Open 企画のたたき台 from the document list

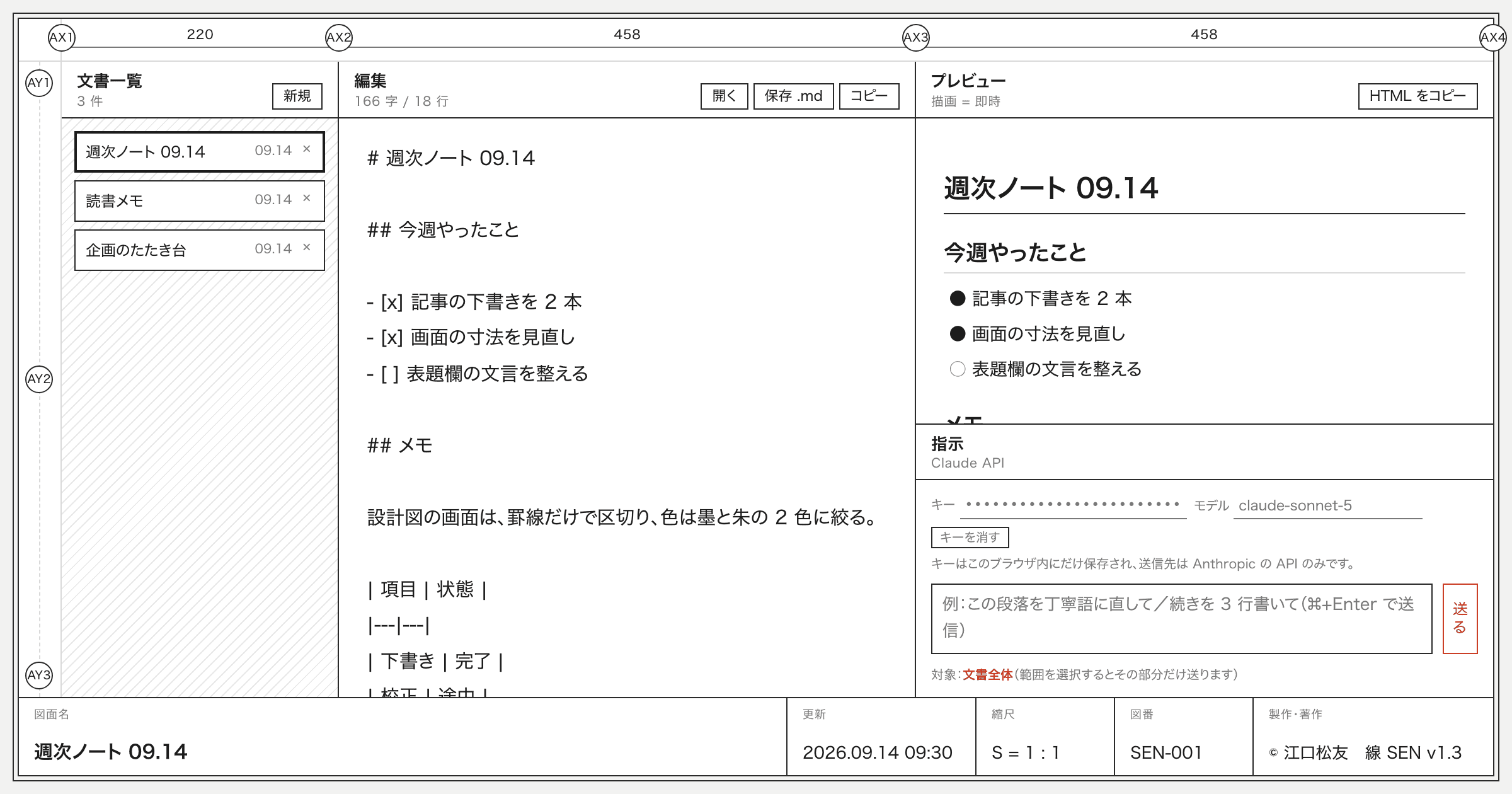tap(199, 250)
